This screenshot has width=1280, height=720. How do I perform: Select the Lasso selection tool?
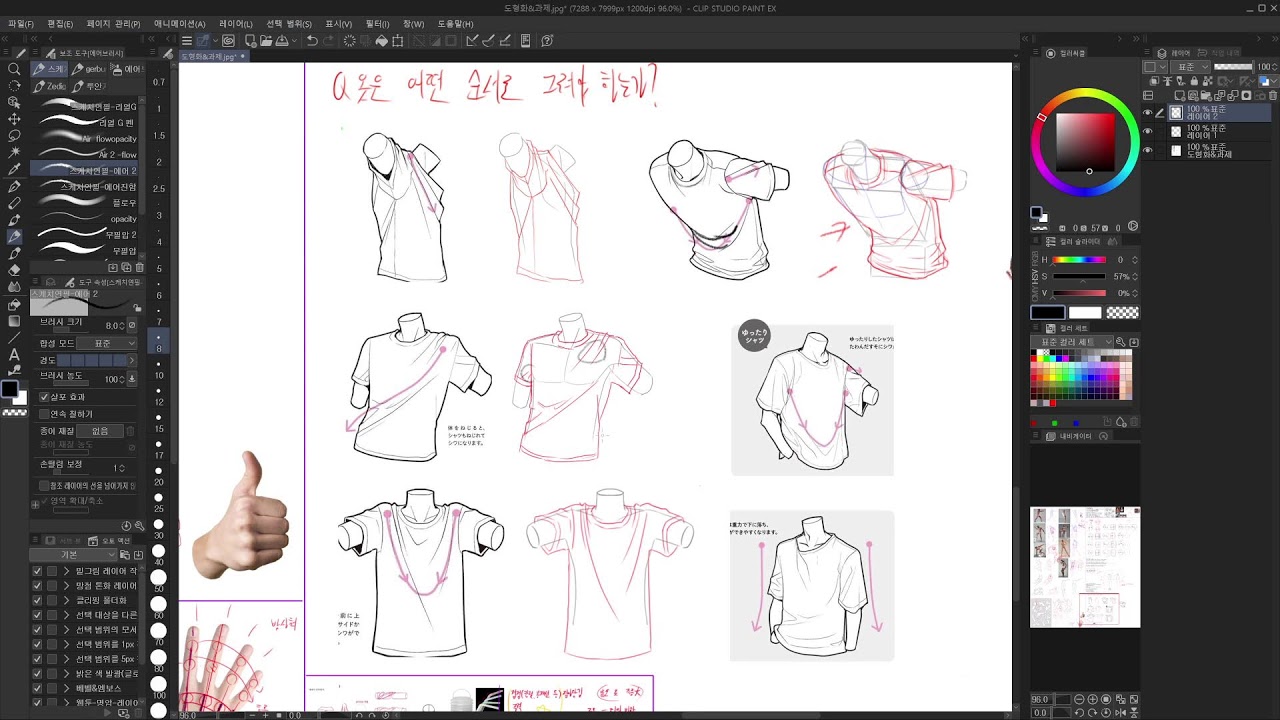click(14, 135)
